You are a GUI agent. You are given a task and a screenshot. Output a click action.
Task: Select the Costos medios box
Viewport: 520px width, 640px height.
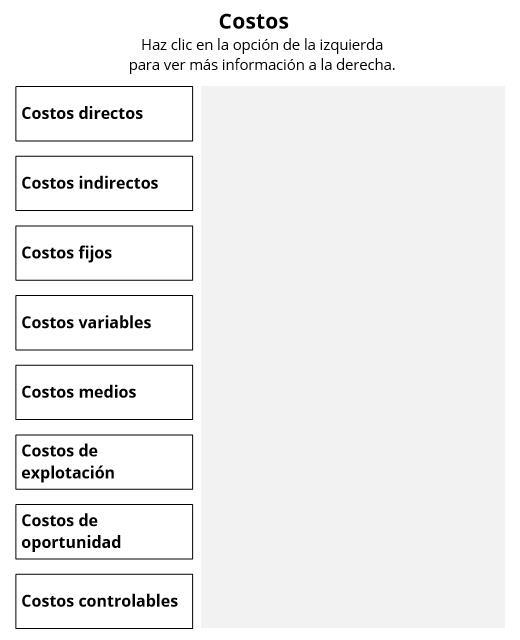(x=104, y=392)
